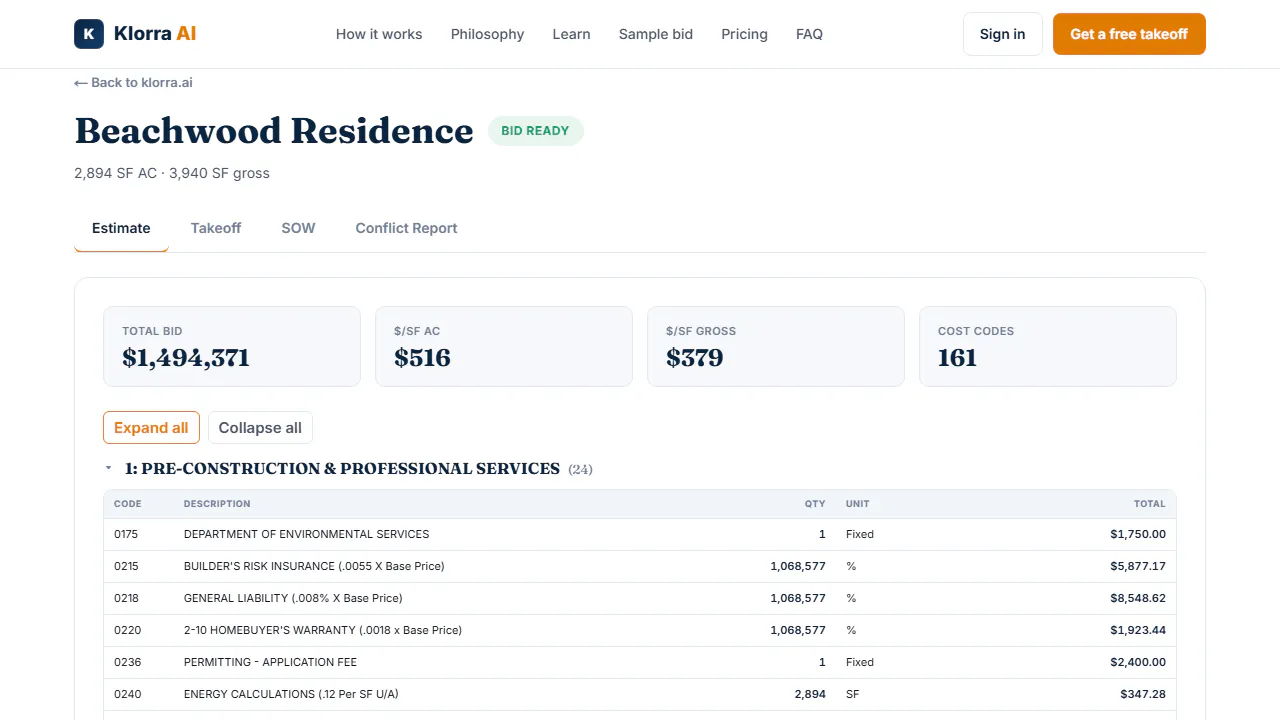The height and width of the screenshot is (720, 1280).
Task: Click the Pre-Construction & Professional Services heading
Action: point(342,468)
